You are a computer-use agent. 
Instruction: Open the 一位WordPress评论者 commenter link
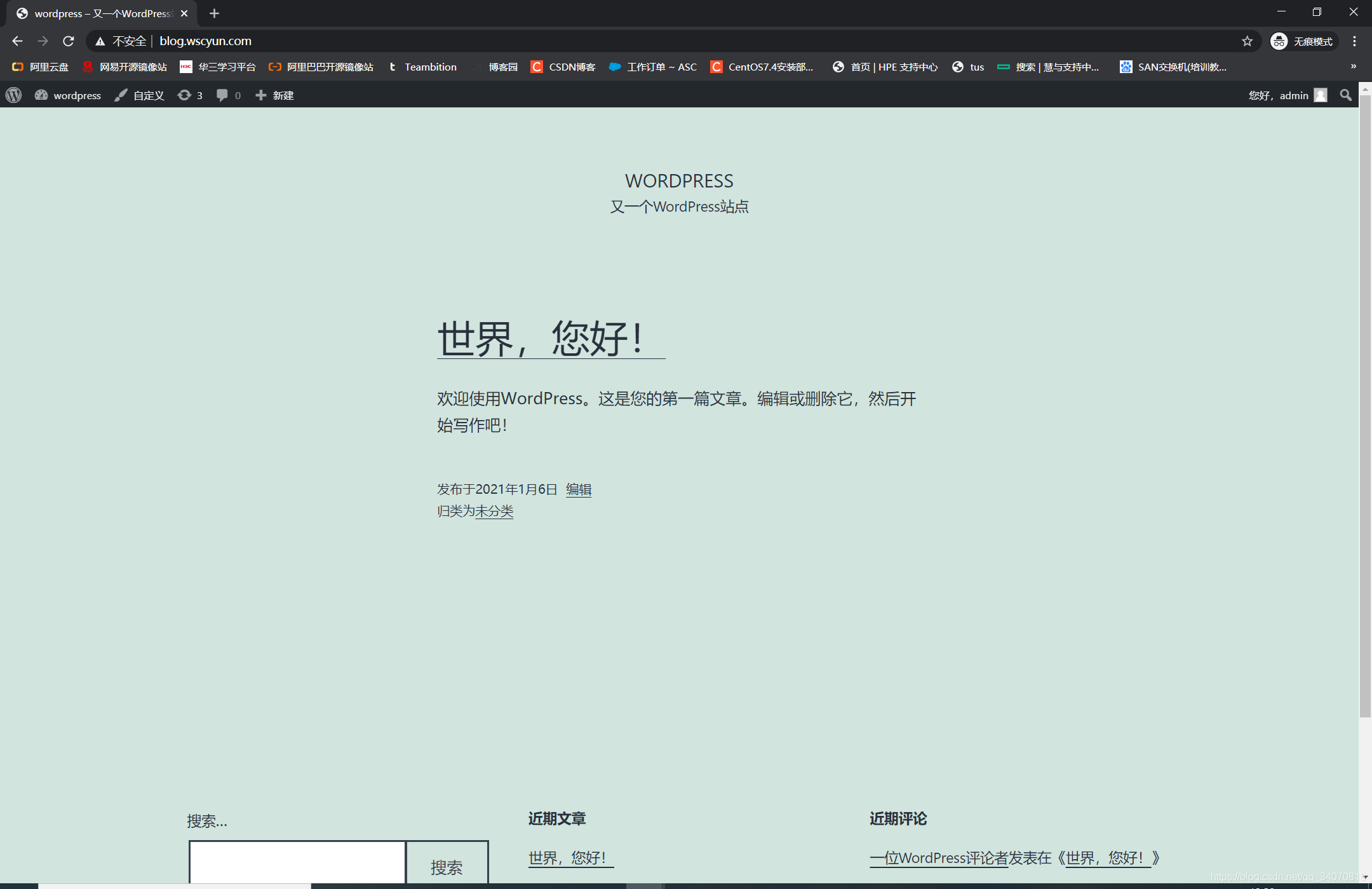[939, 858]
